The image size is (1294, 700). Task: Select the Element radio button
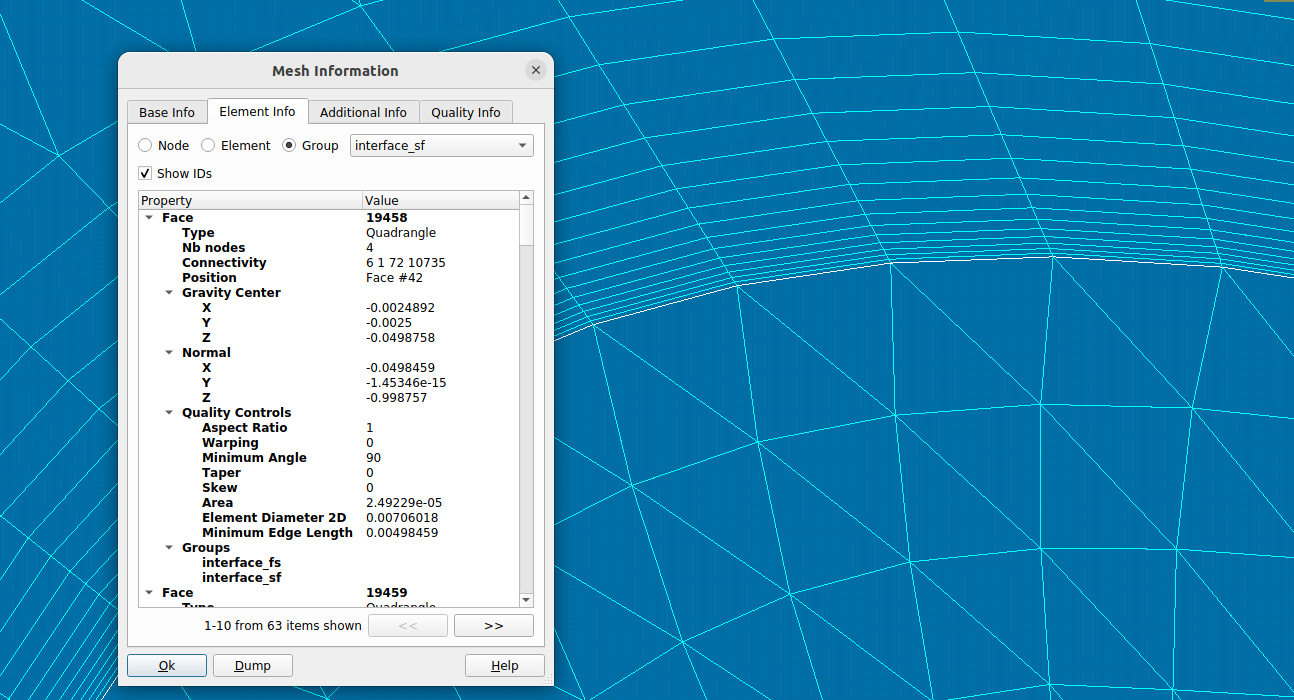pyautogui.click(x=209, y=145)
